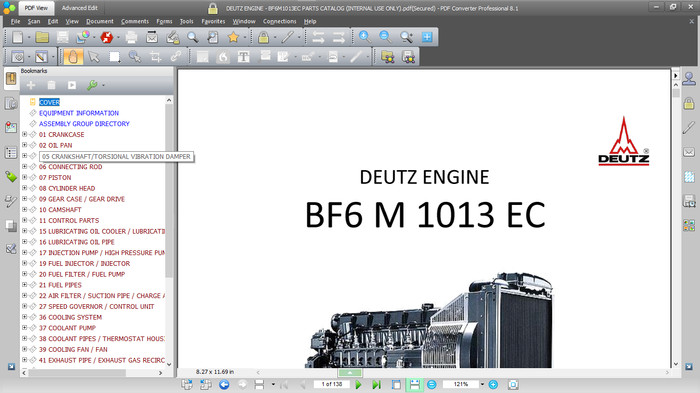Open 39 COOLING FAN / FAN bookmark

point(73,349)
